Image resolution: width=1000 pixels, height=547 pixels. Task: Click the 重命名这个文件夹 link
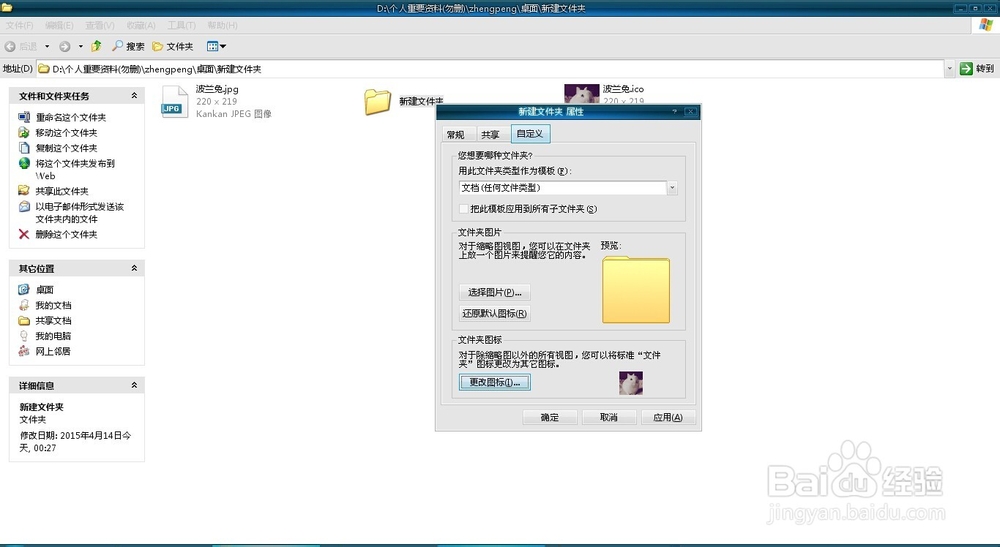71,117
